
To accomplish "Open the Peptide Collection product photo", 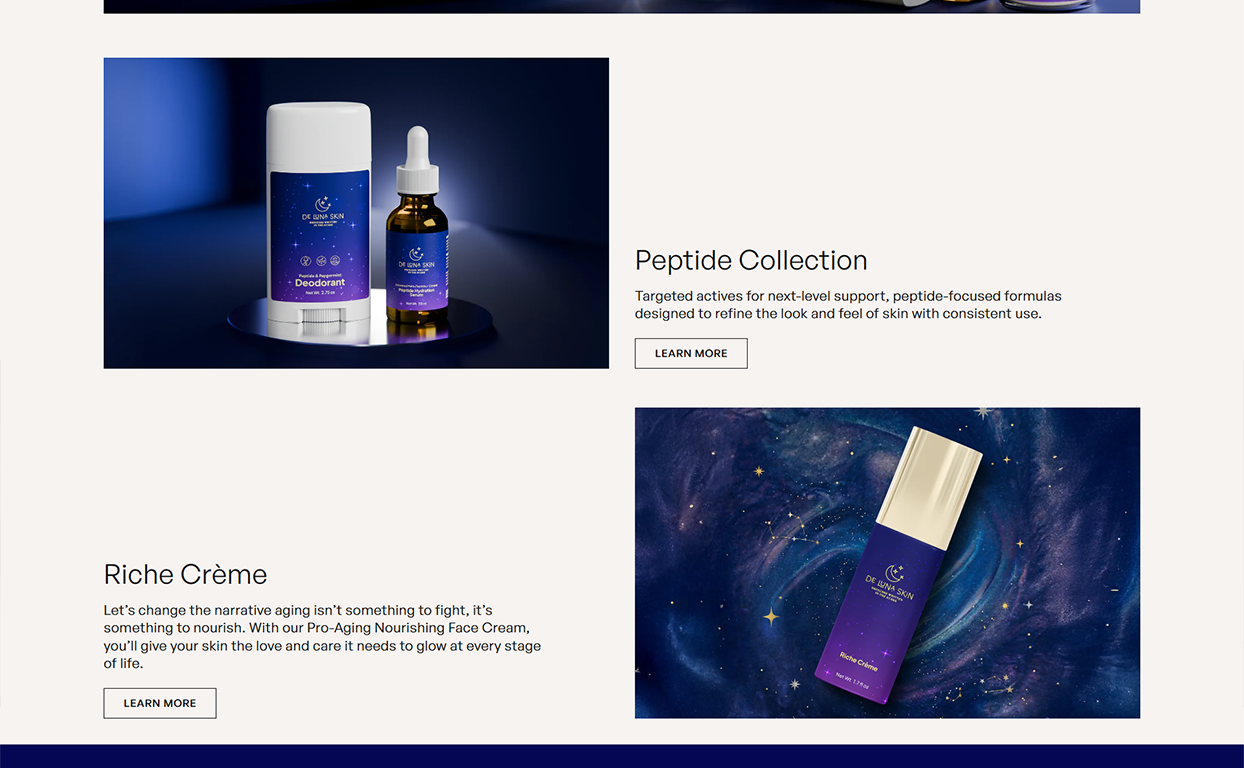I will point(356,213).
